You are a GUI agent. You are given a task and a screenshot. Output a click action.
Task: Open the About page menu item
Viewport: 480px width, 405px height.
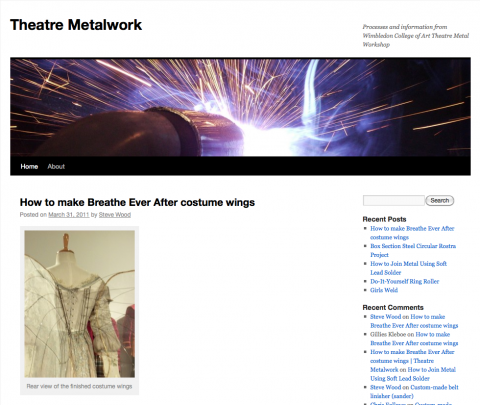pos(56,166)
